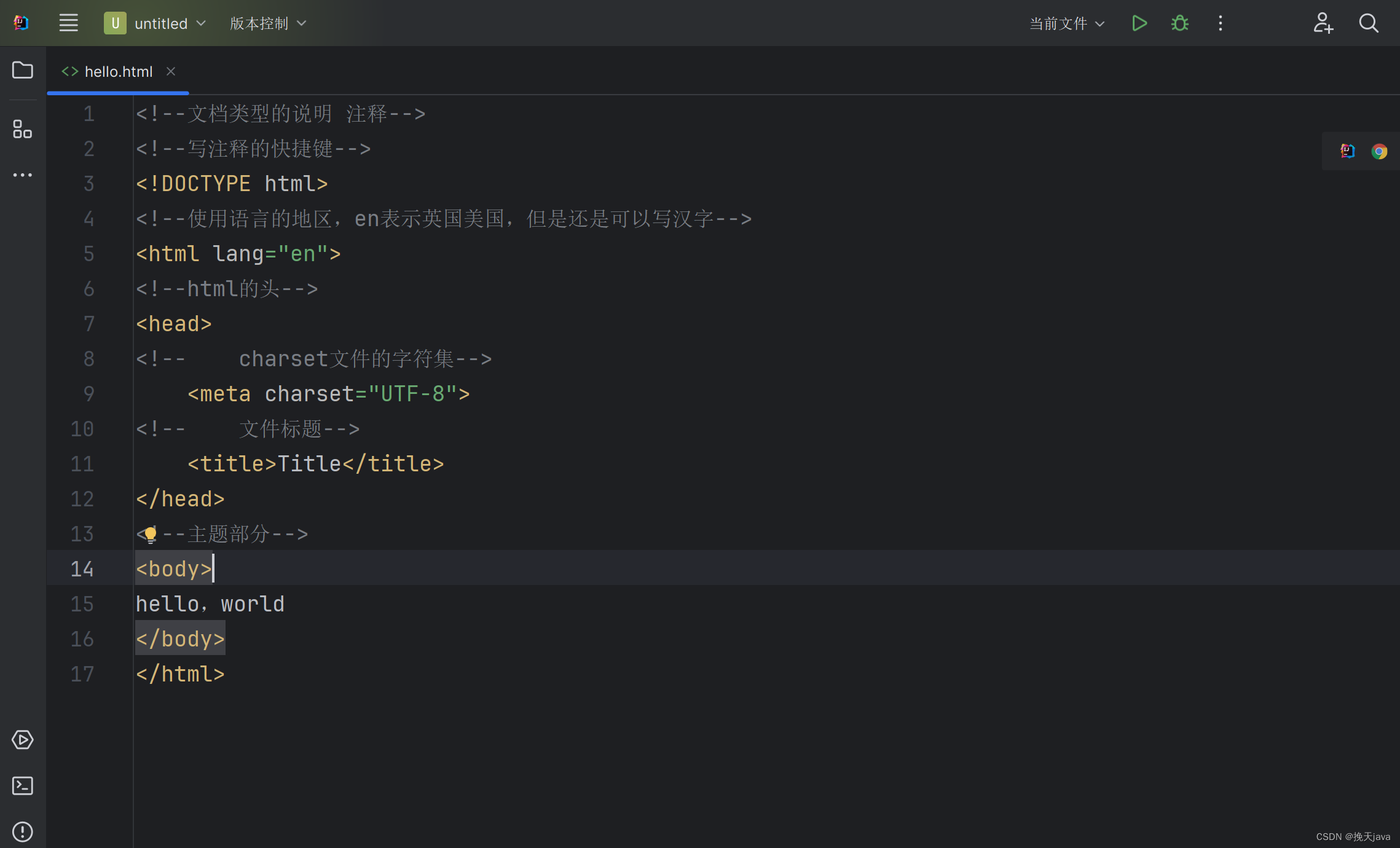The image size is (1400, 848).
Task: Toggle the hamburger menu open
Action: click(x=67, y=22)
